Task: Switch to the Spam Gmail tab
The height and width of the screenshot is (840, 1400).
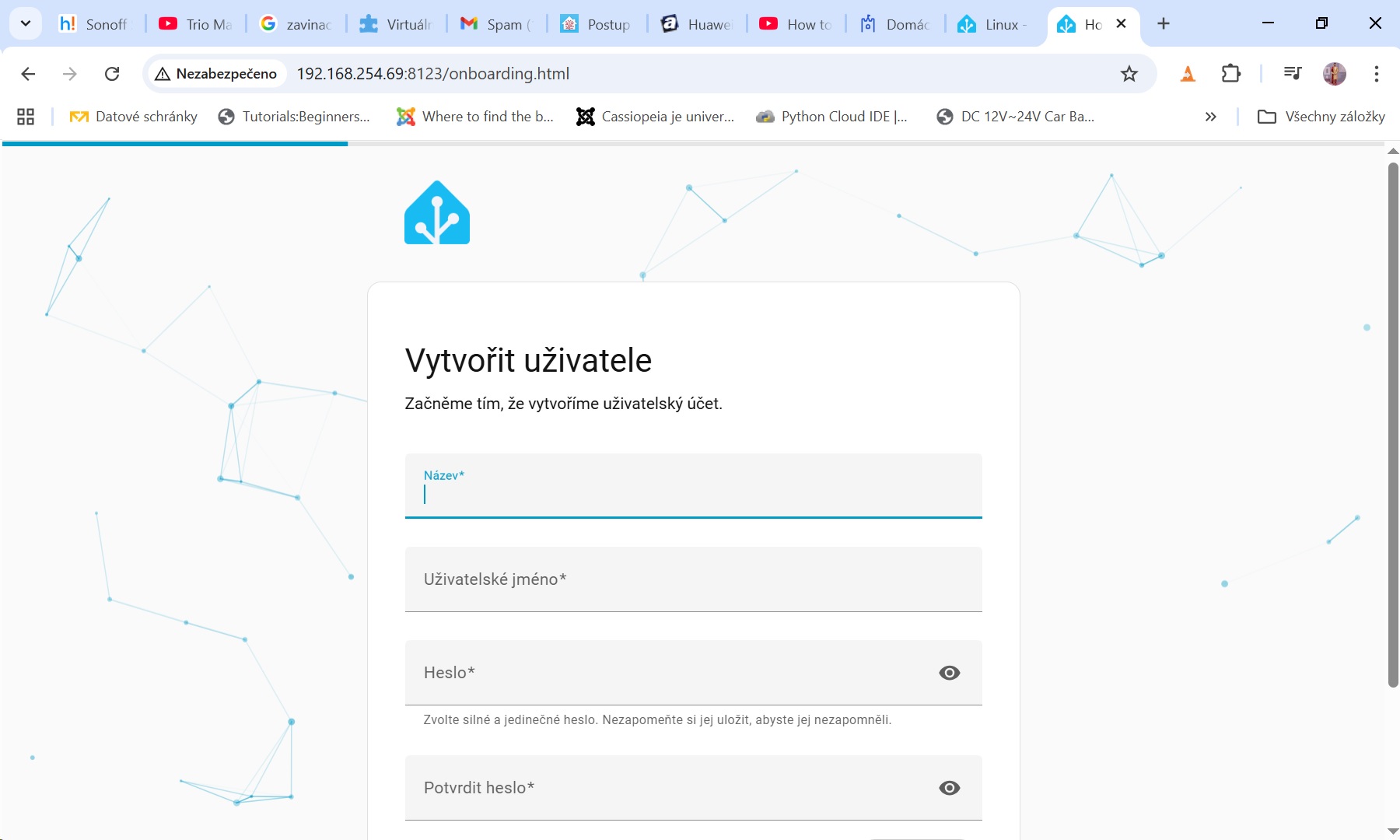Action: click(495, 24)
